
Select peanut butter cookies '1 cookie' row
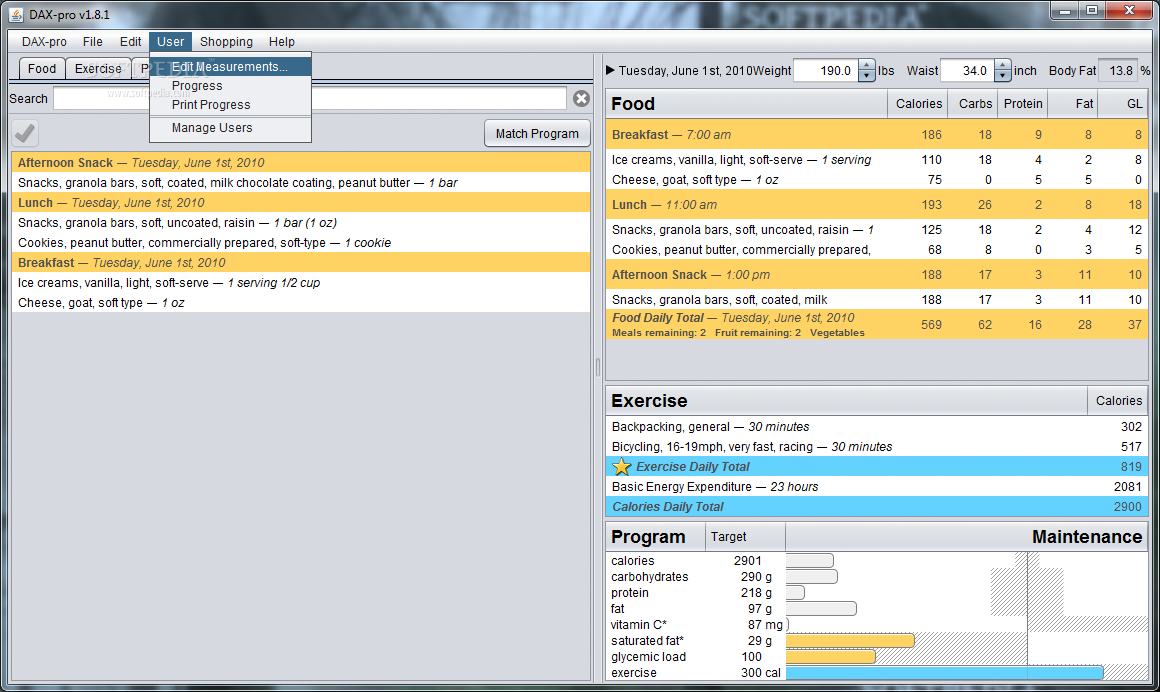click(301, 243)
